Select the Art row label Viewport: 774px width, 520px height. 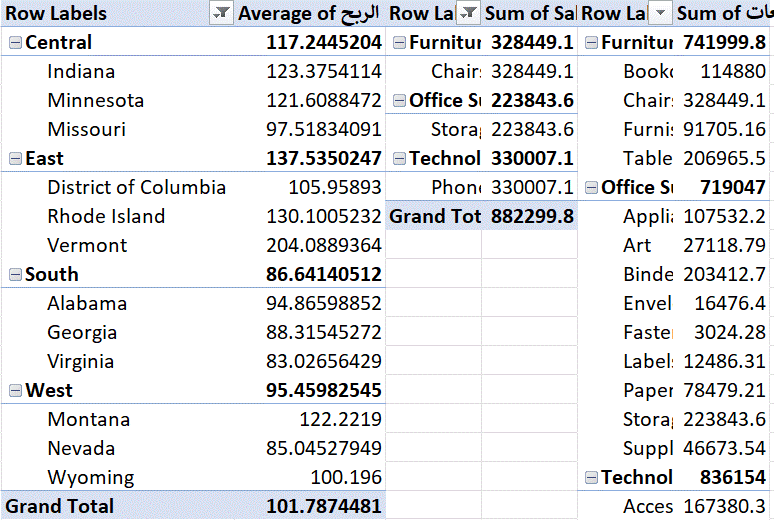(x=637, y=246)
